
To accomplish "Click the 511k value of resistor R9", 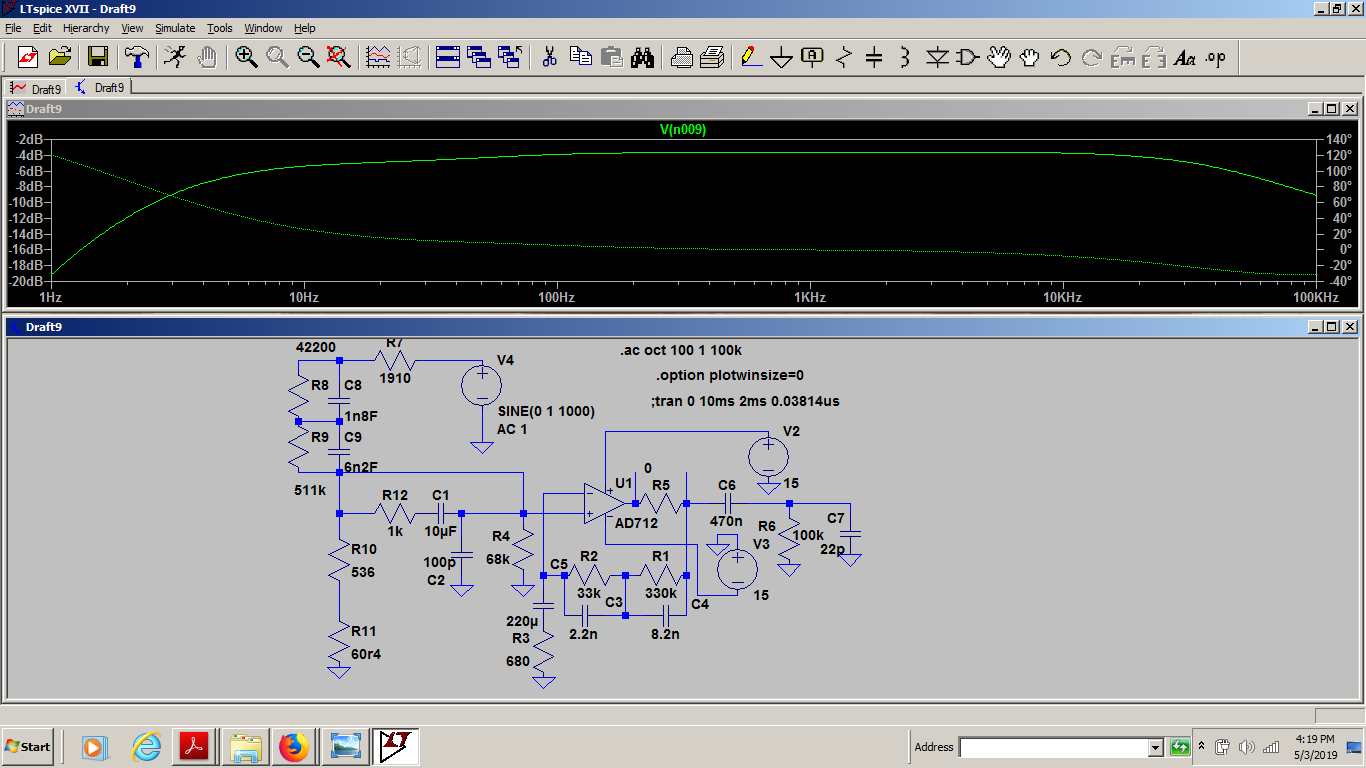I will point(310,491).
